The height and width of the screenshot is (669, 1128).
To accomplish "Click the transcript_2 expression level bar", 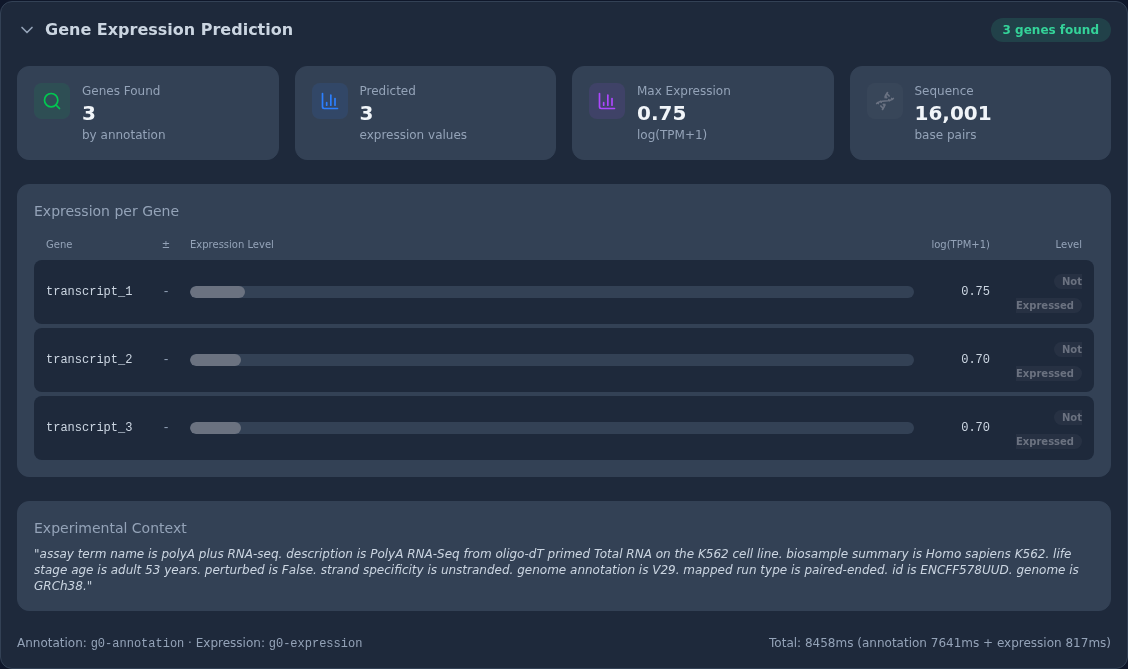I will (x=552, y=360).
